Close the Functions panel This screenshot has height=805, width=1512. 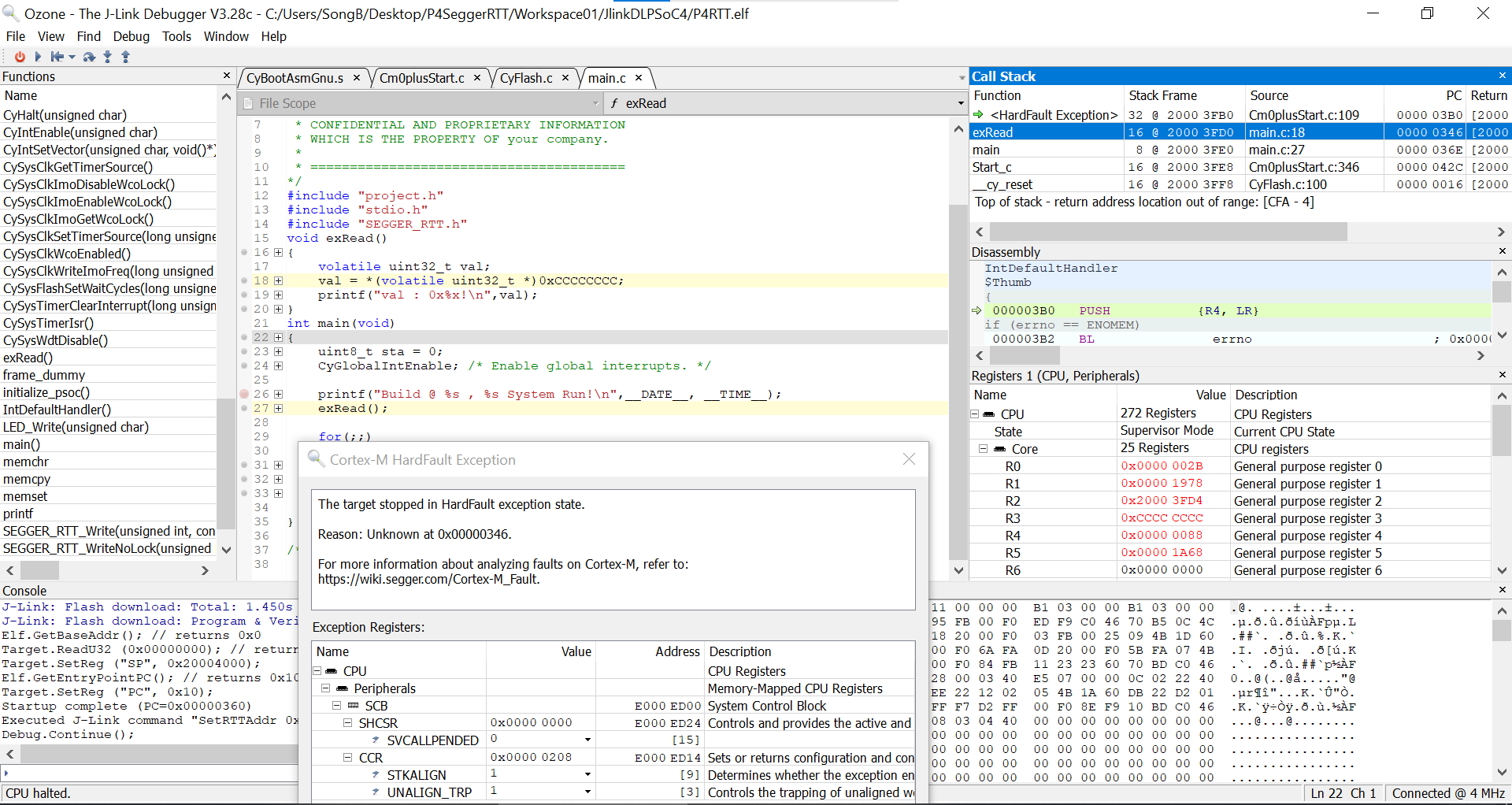click(x=227, y=76)
